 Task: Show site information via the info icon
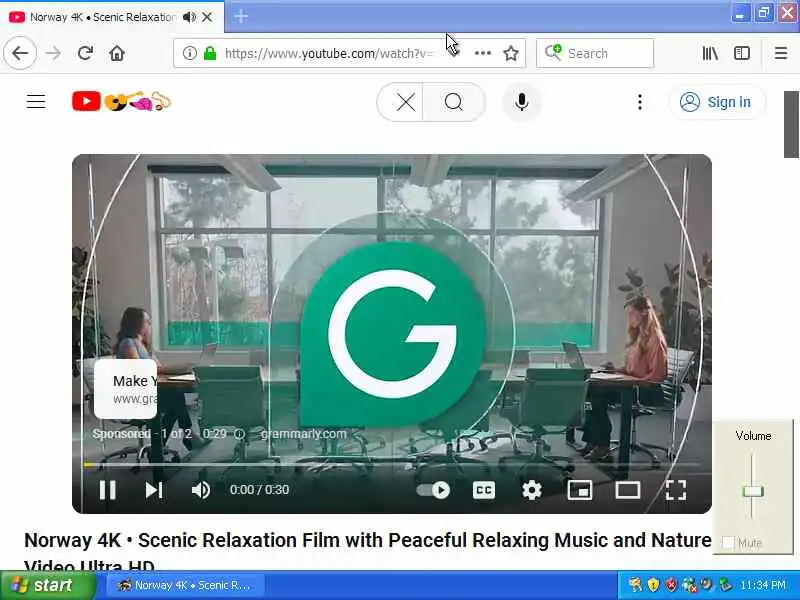[189, 53]
